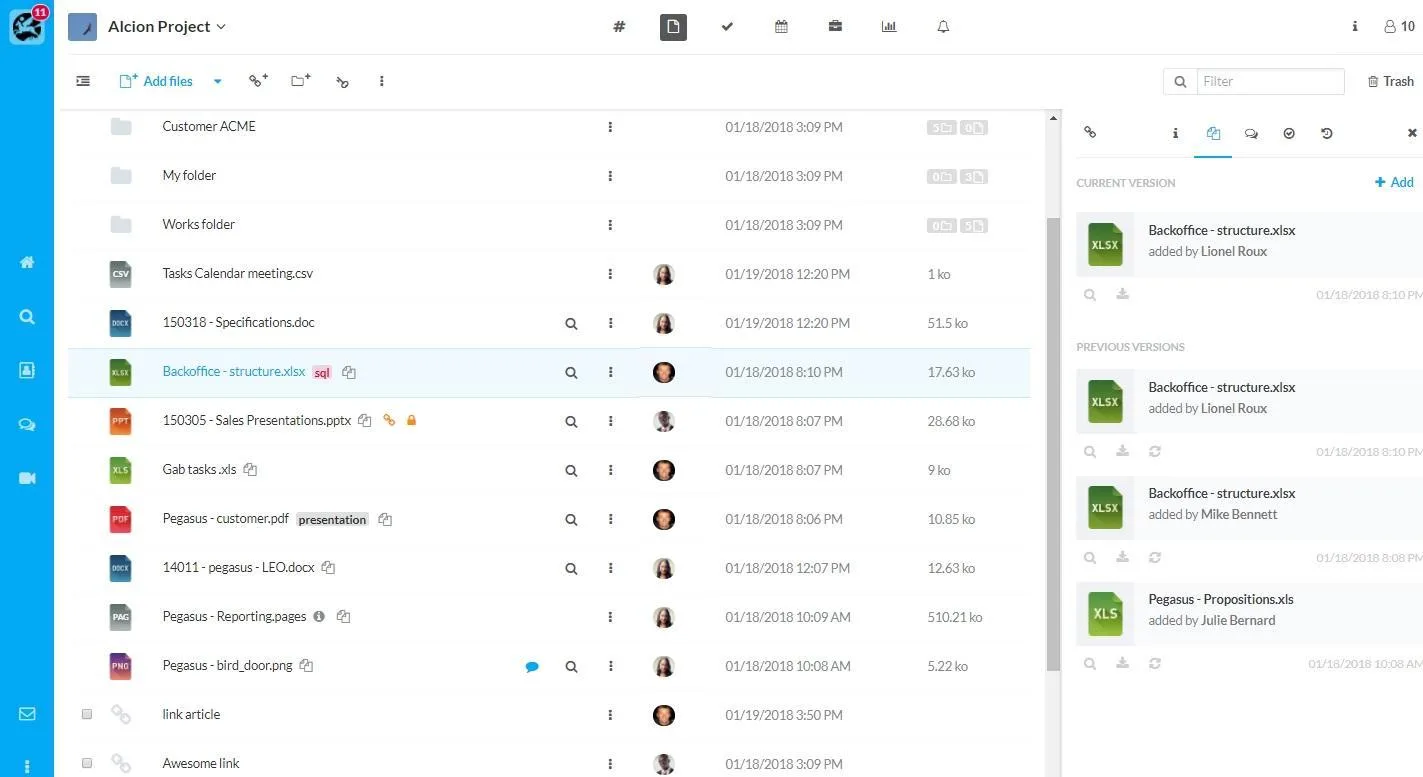The width and height of the screenshot is (1423, 777).
Task: Toggle the file list sidebar menu icon
Action: [83, 81]
